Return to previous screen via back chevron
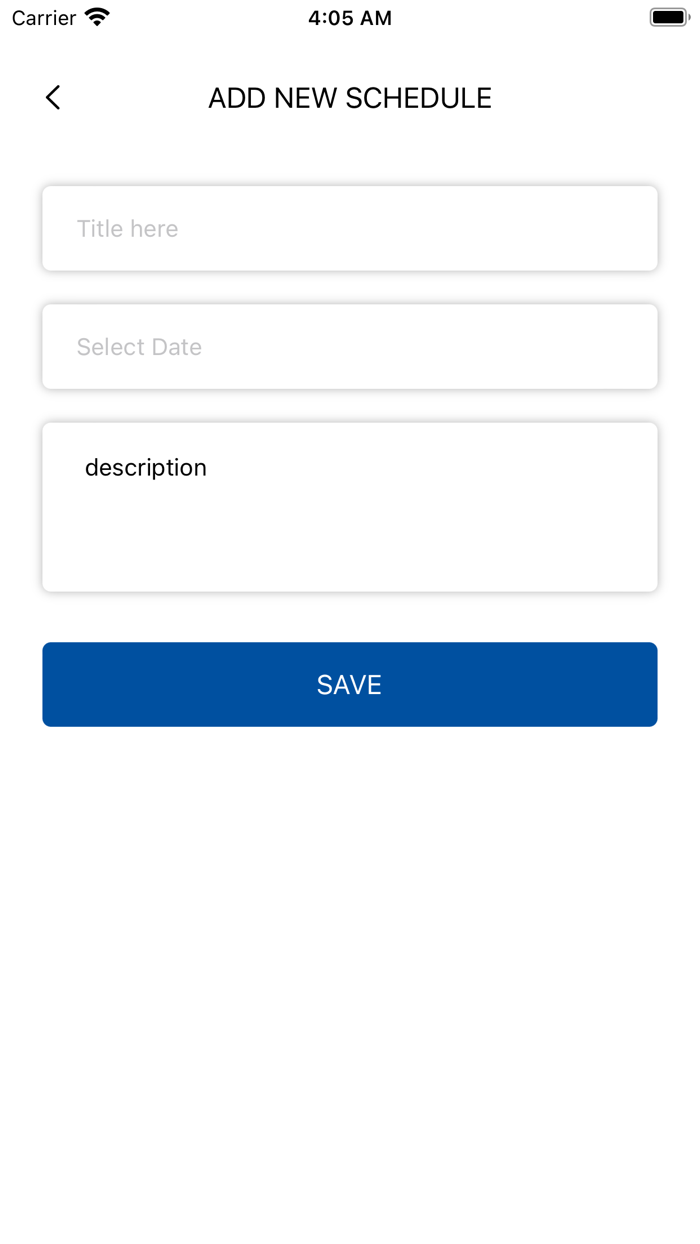Image resolution: width=700 pixels, height=1244 pixels. pyautogui.click(x=53, y=97)
